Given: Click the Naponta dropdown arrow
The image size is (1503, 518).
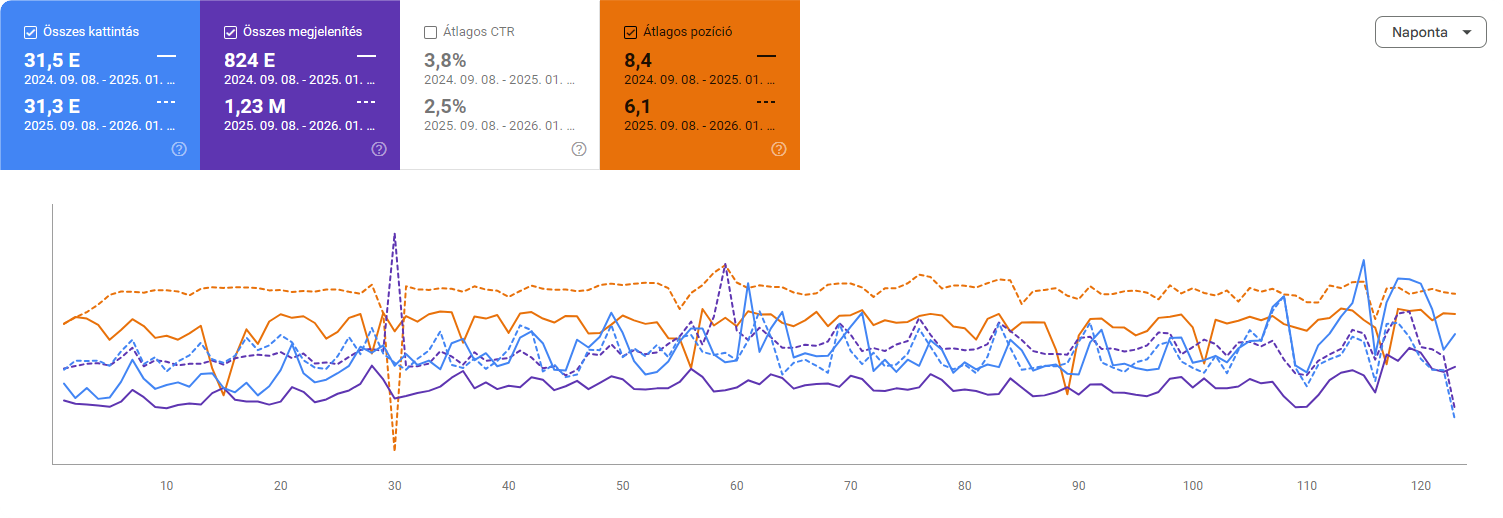Looking at the screenshot, I should point(1467,32).
